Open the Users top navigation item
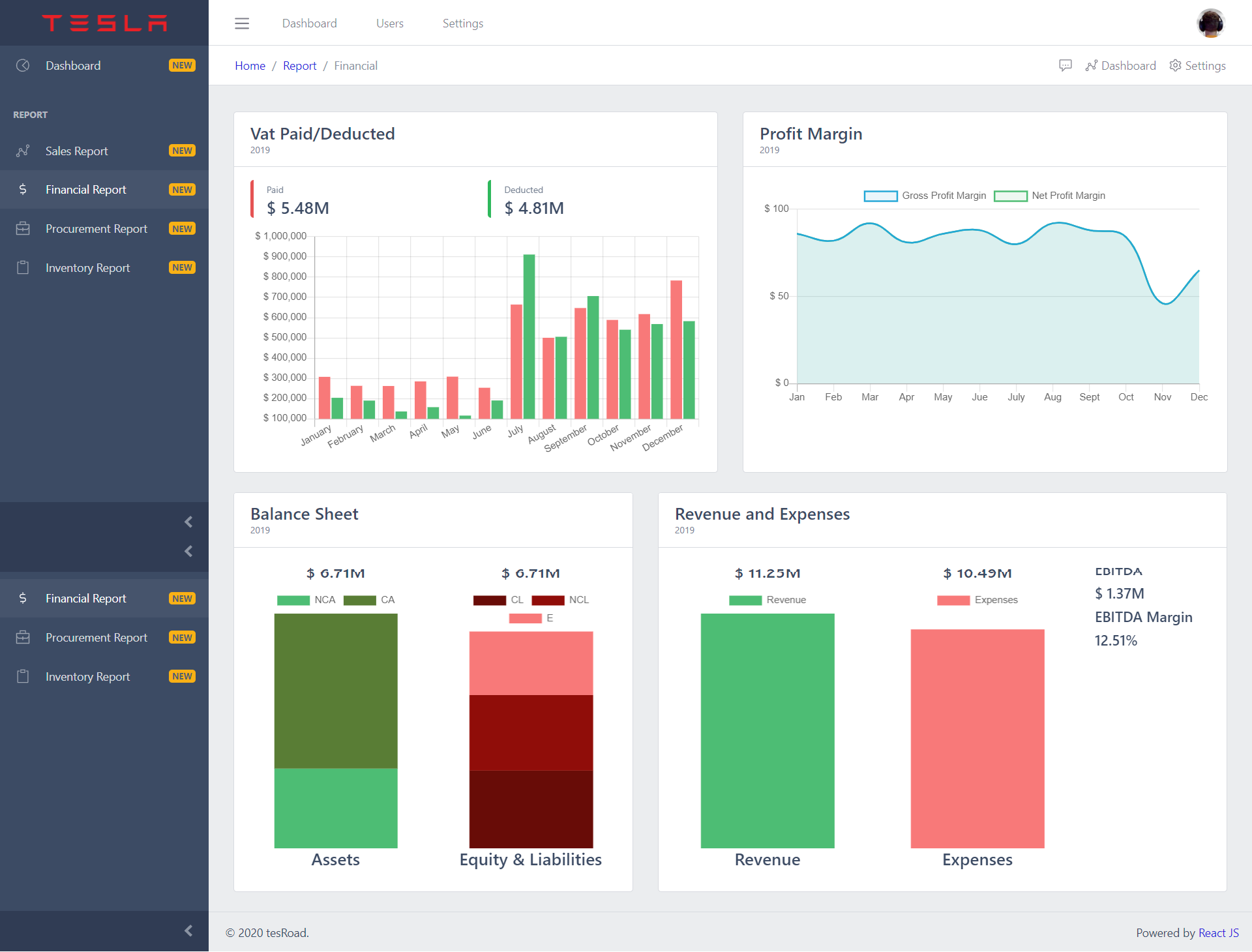The width and height of the screenshot is (1252, 952). pos(389,23)
